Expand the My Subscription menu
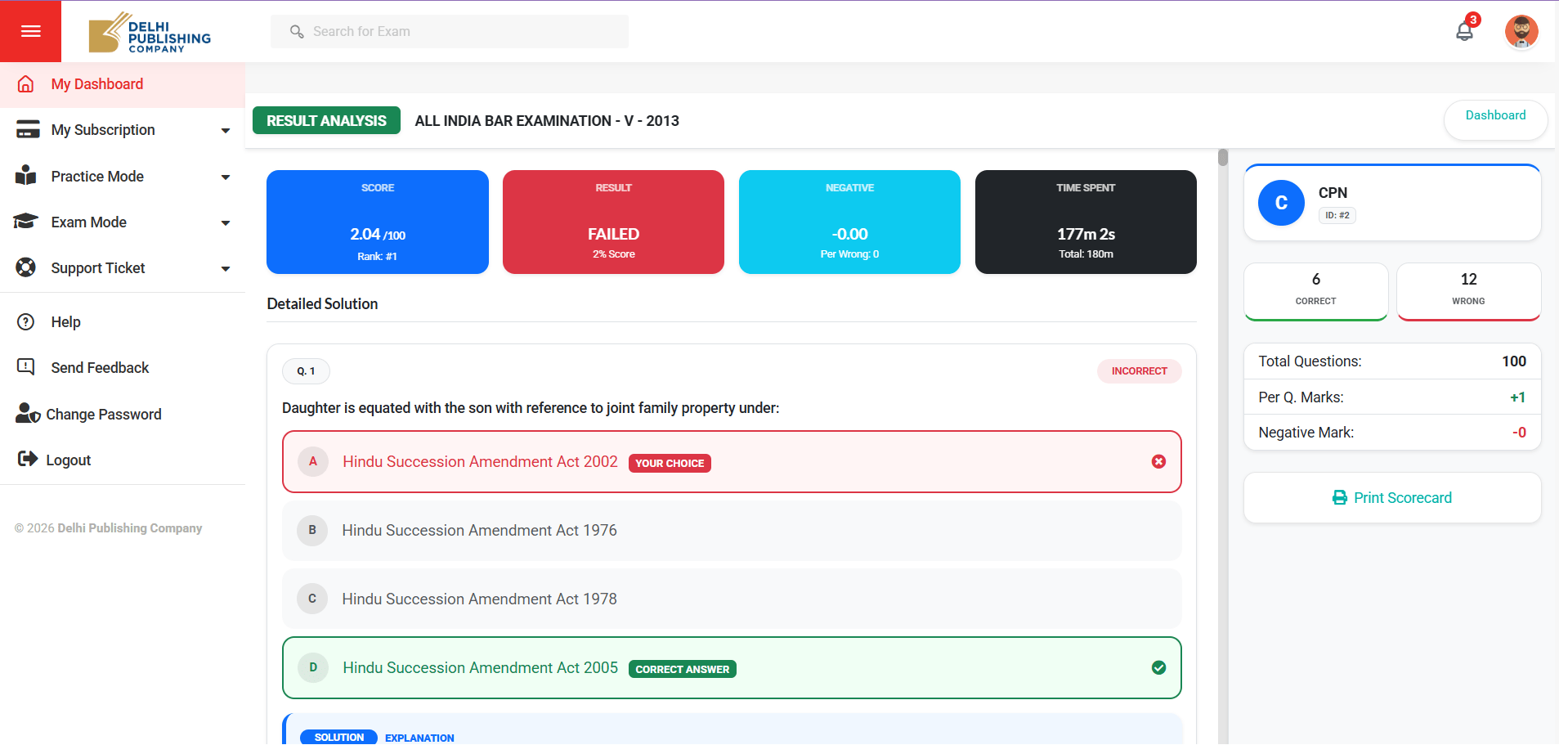This screenshot has width=1568, height=745. click(123, 129)
